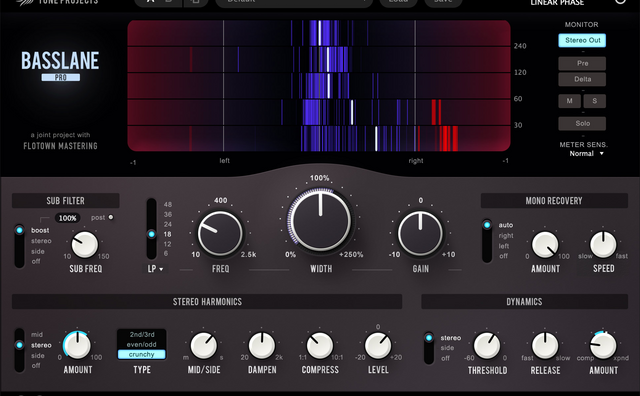Select crunchy harmonics type
The height and width of the screenshot is (396, 640).
pyautogui.click(x=142, y=354)
